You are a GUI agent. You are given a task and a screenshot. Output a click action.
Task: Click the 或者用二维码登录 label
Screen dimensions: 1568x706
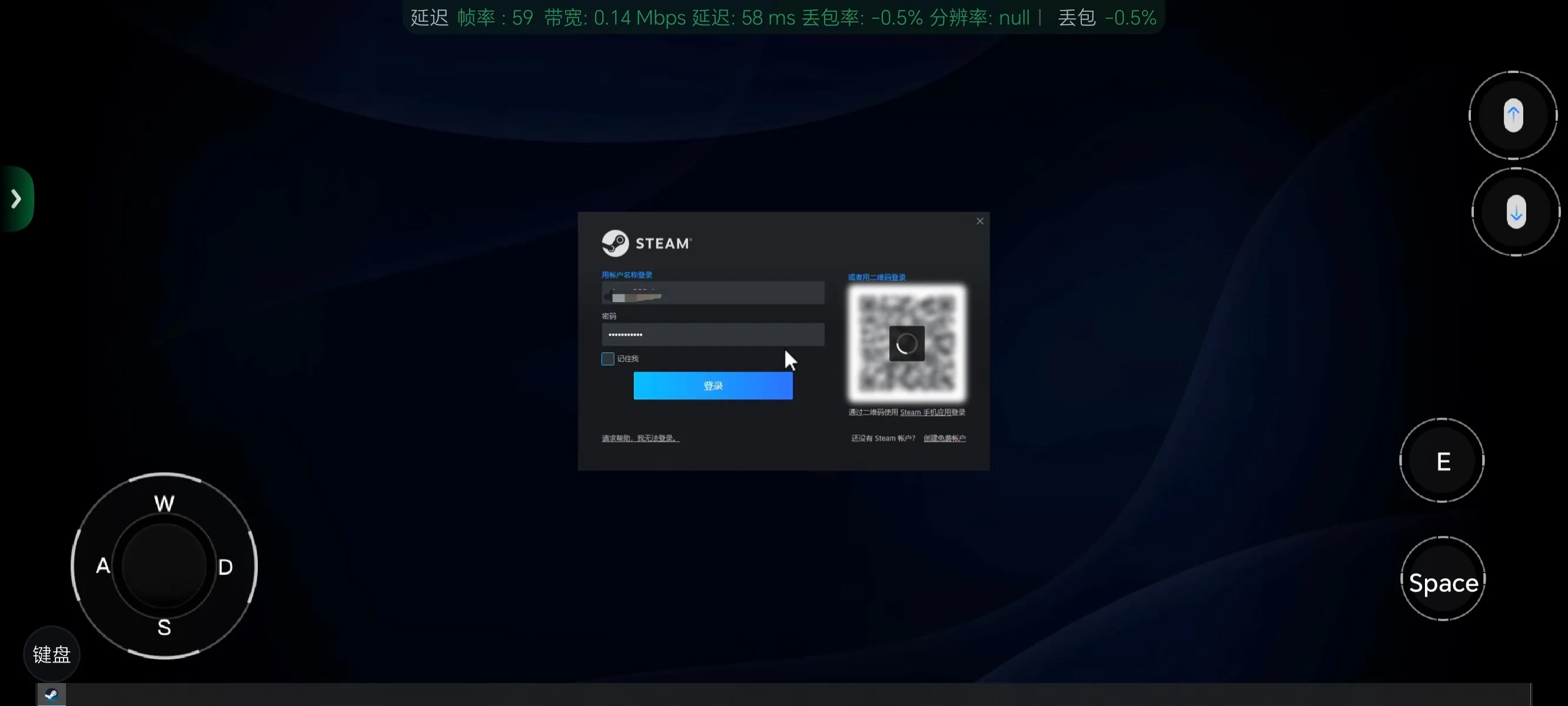tap(876, 277)
